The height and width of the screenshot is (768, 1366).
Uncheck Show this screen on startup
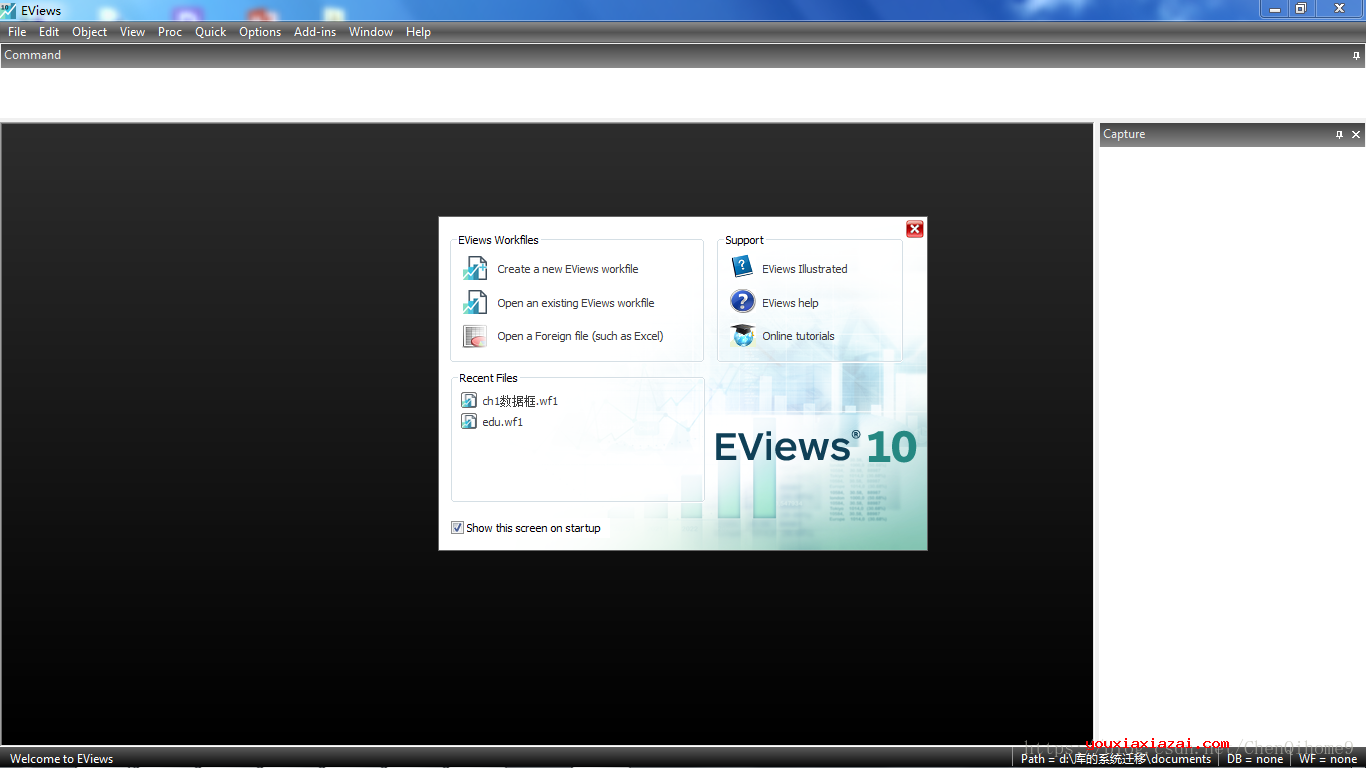(457, 528)
